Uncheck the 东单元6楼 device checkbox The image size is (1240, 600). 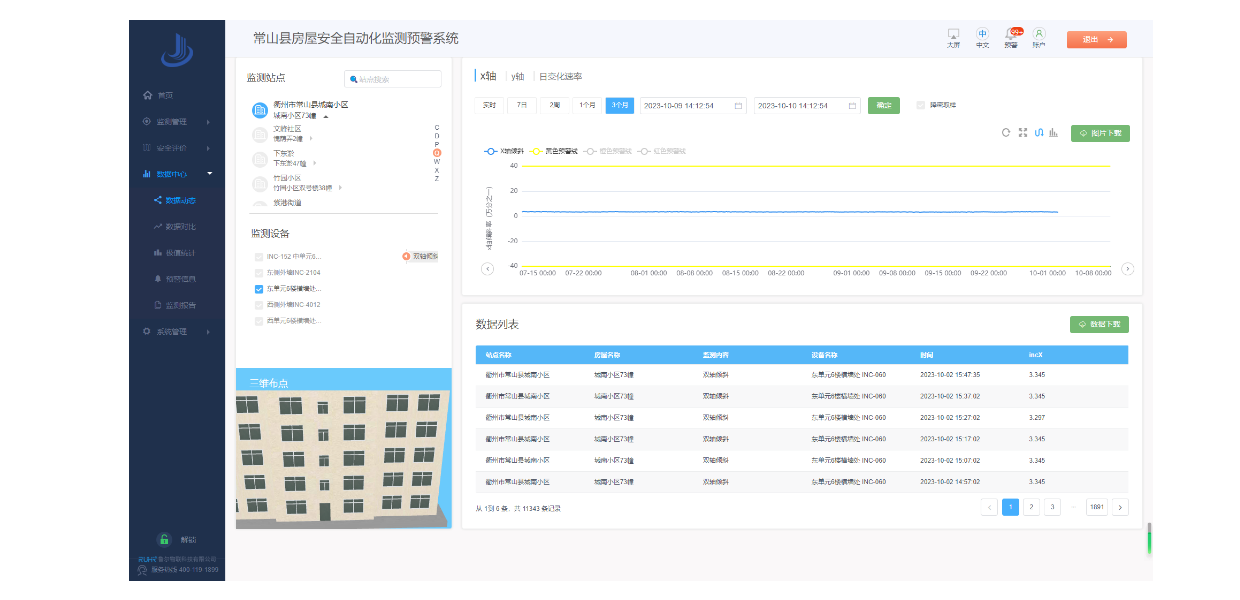[259, 289]
